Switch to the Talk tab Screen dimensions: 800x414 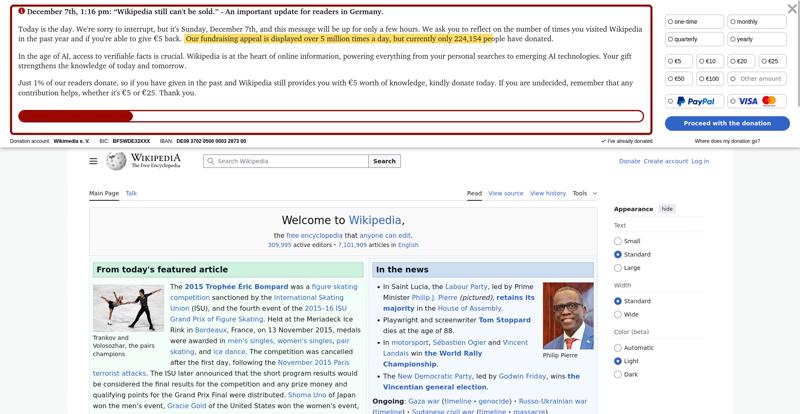click(131, 193)
